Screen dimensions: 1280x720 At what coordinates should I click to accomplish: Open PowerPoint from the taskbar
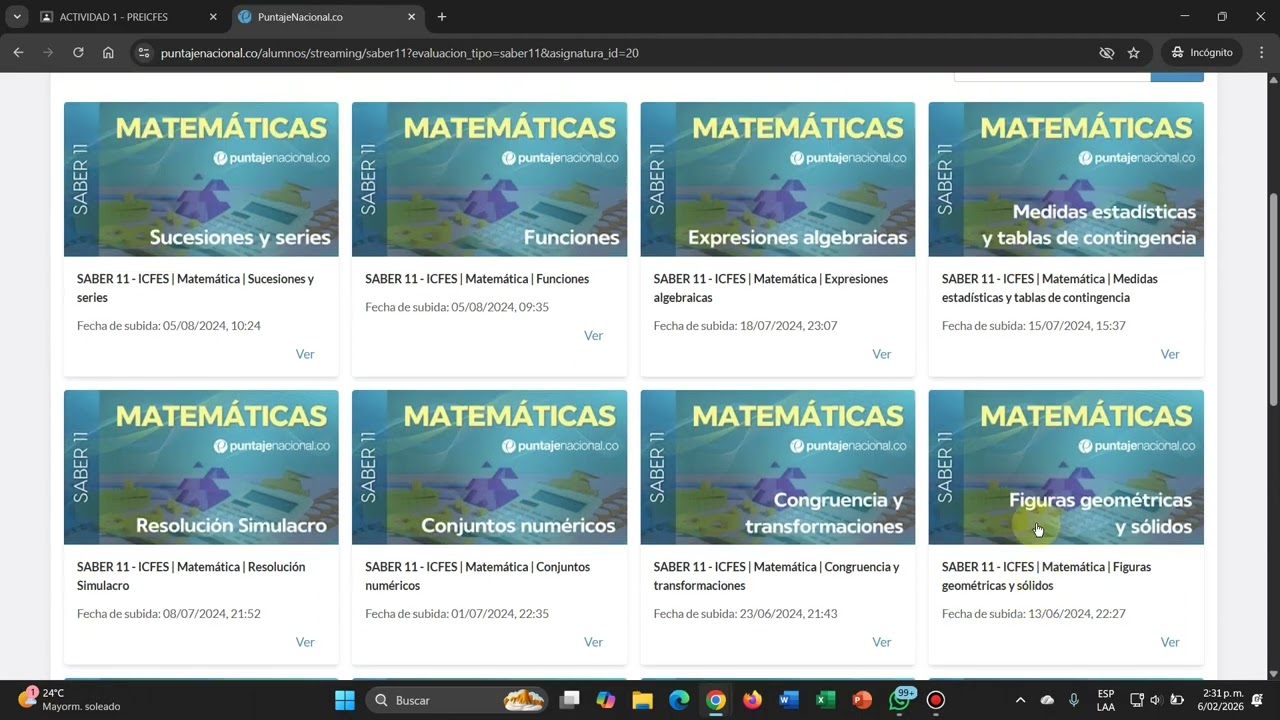[862, 700]
